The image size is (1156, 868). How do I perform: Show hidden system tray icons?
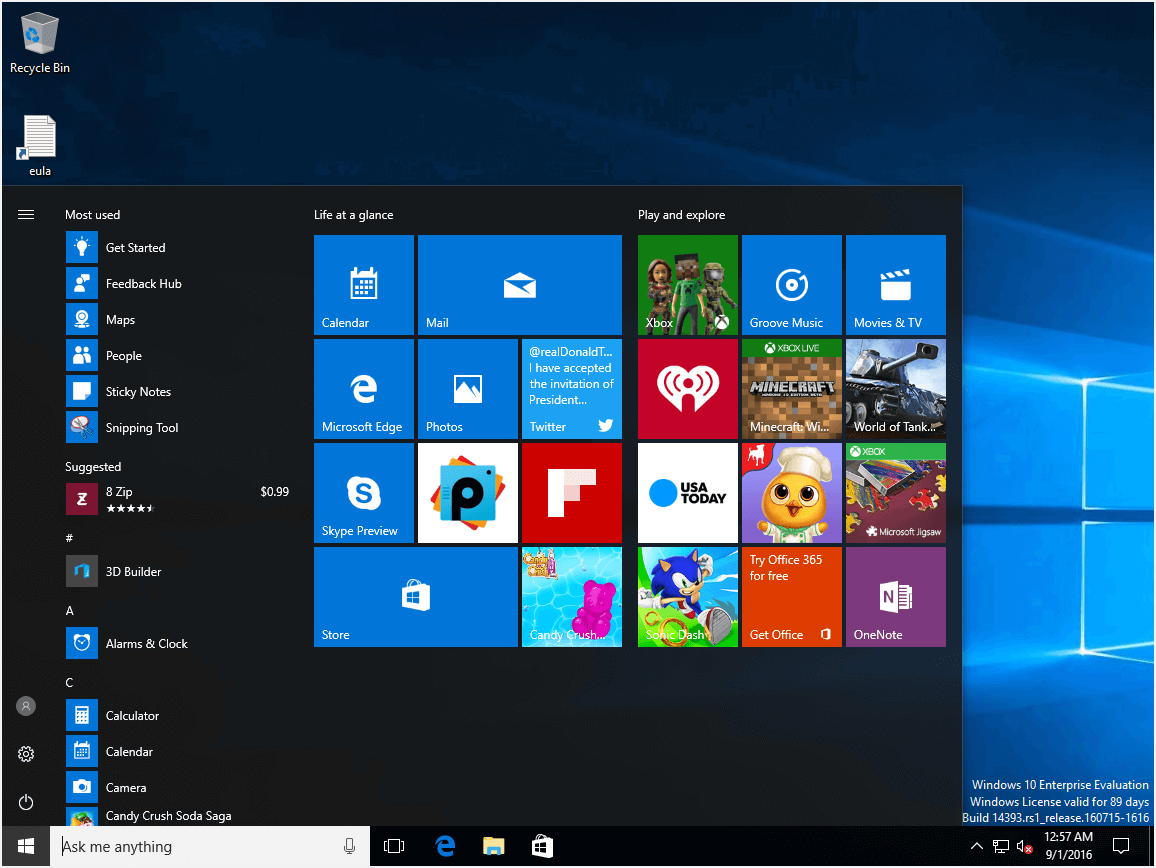[977, 847]
